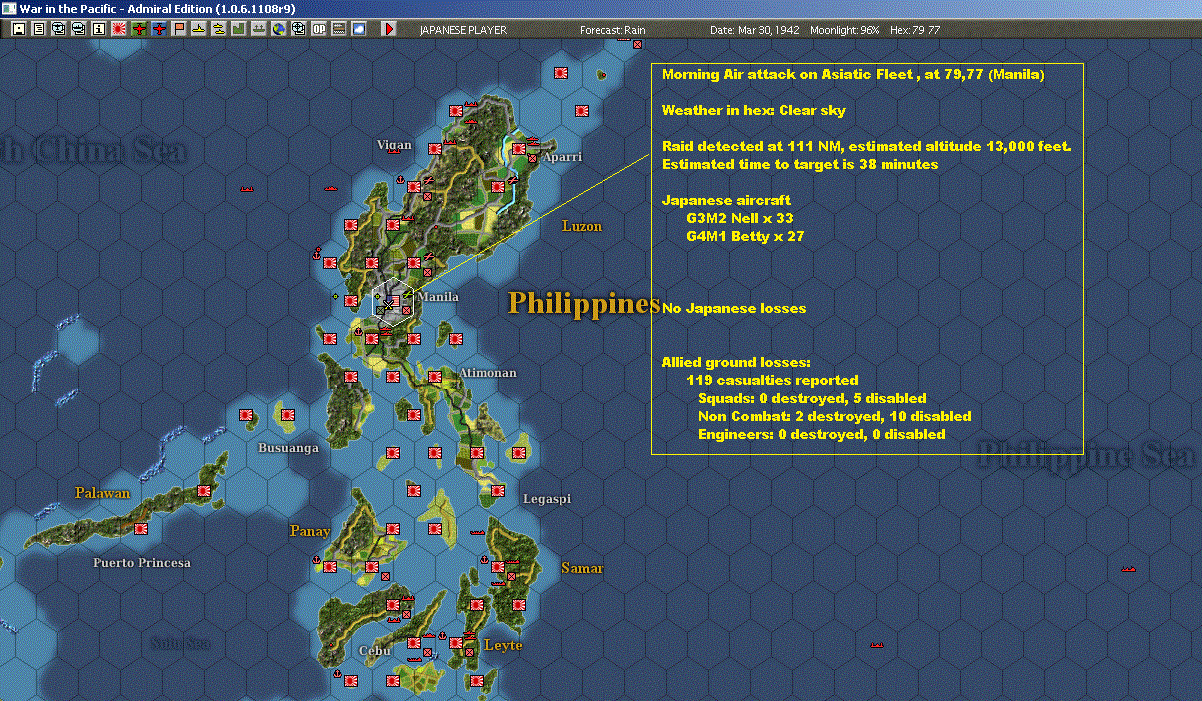Open the document list report icon
The image size is (1202, 701).
click(39, 29)
